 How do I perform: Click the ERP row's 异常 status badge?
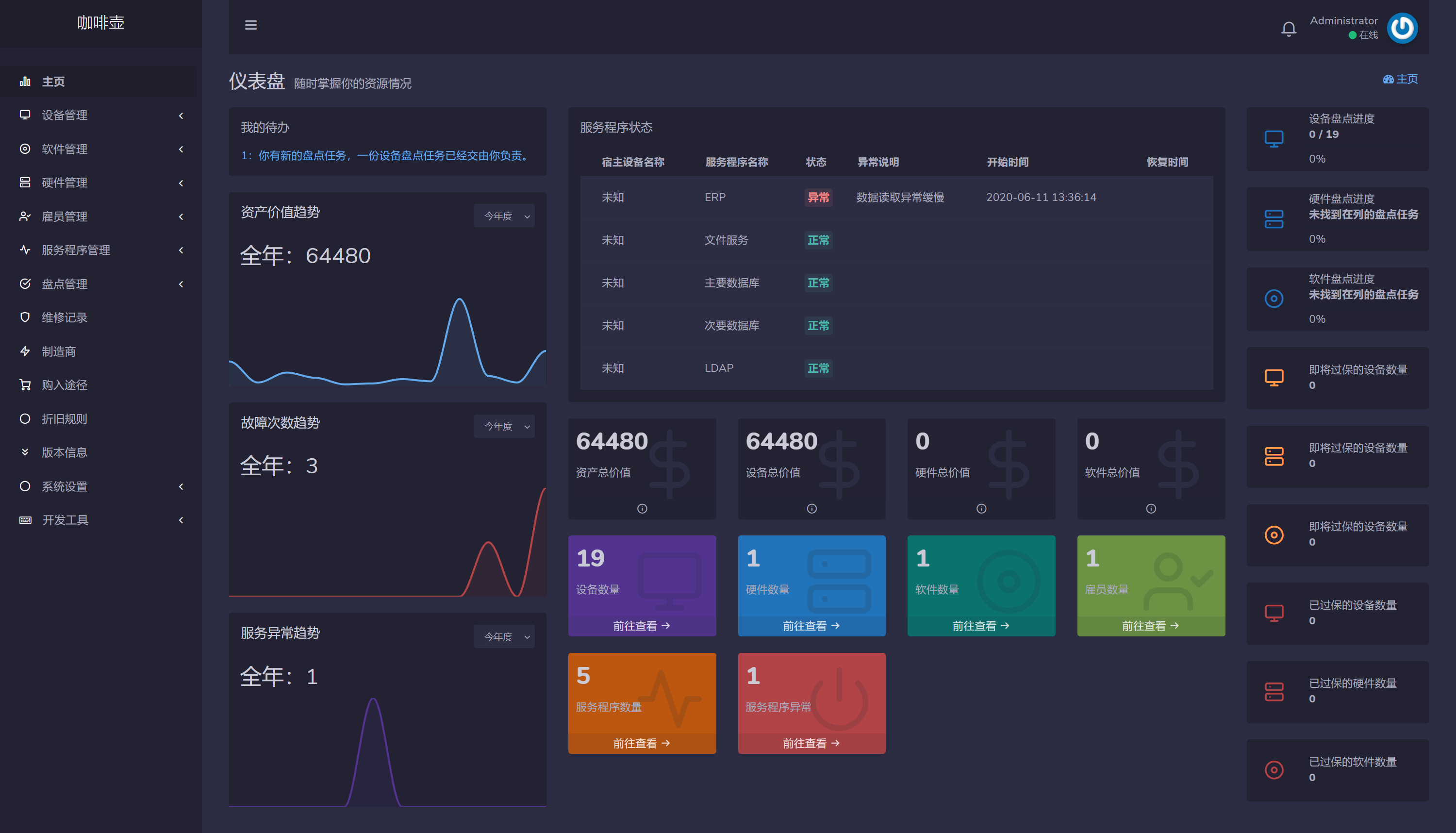pos(818,198)
